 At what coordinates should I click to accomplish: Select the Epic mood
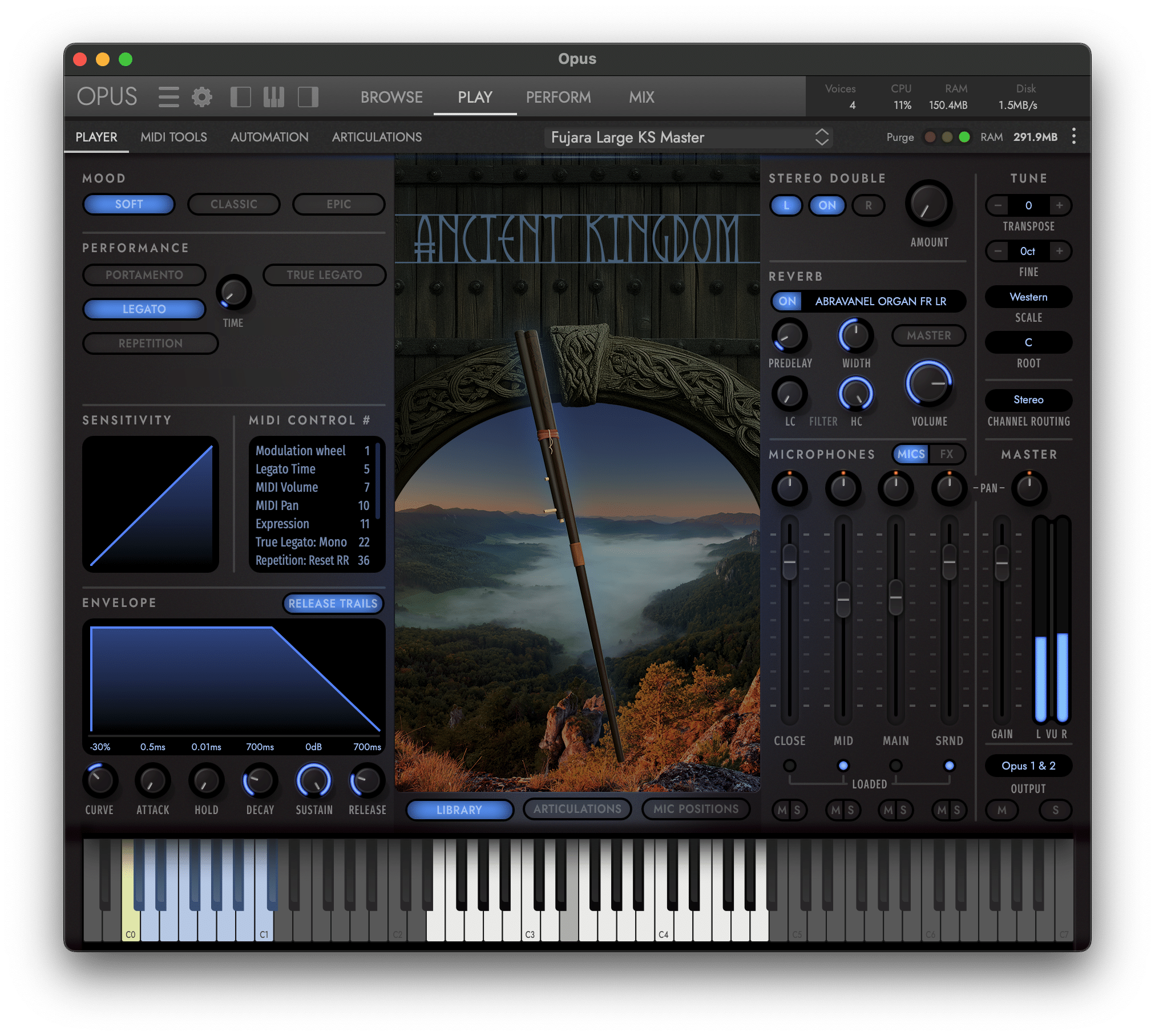coord(339,204)
